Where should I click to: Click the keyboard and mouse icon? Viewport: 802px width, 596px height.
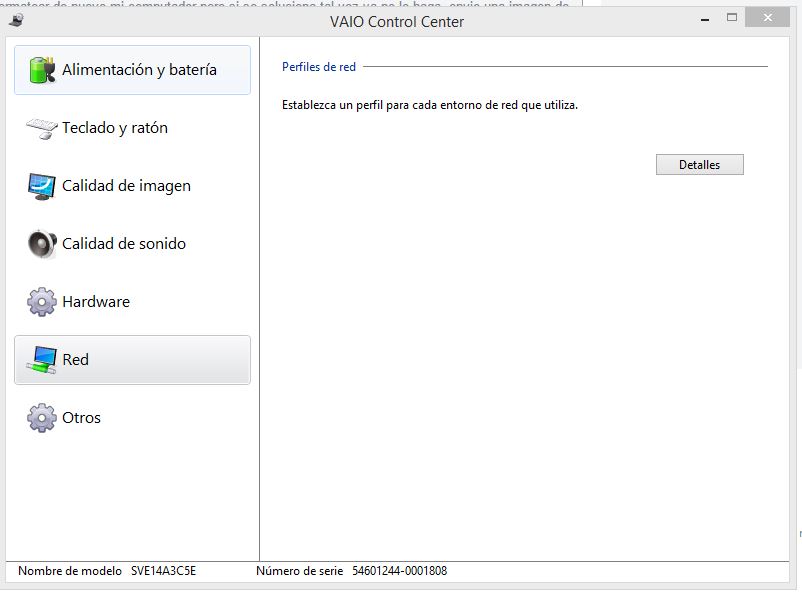[41, 128]
